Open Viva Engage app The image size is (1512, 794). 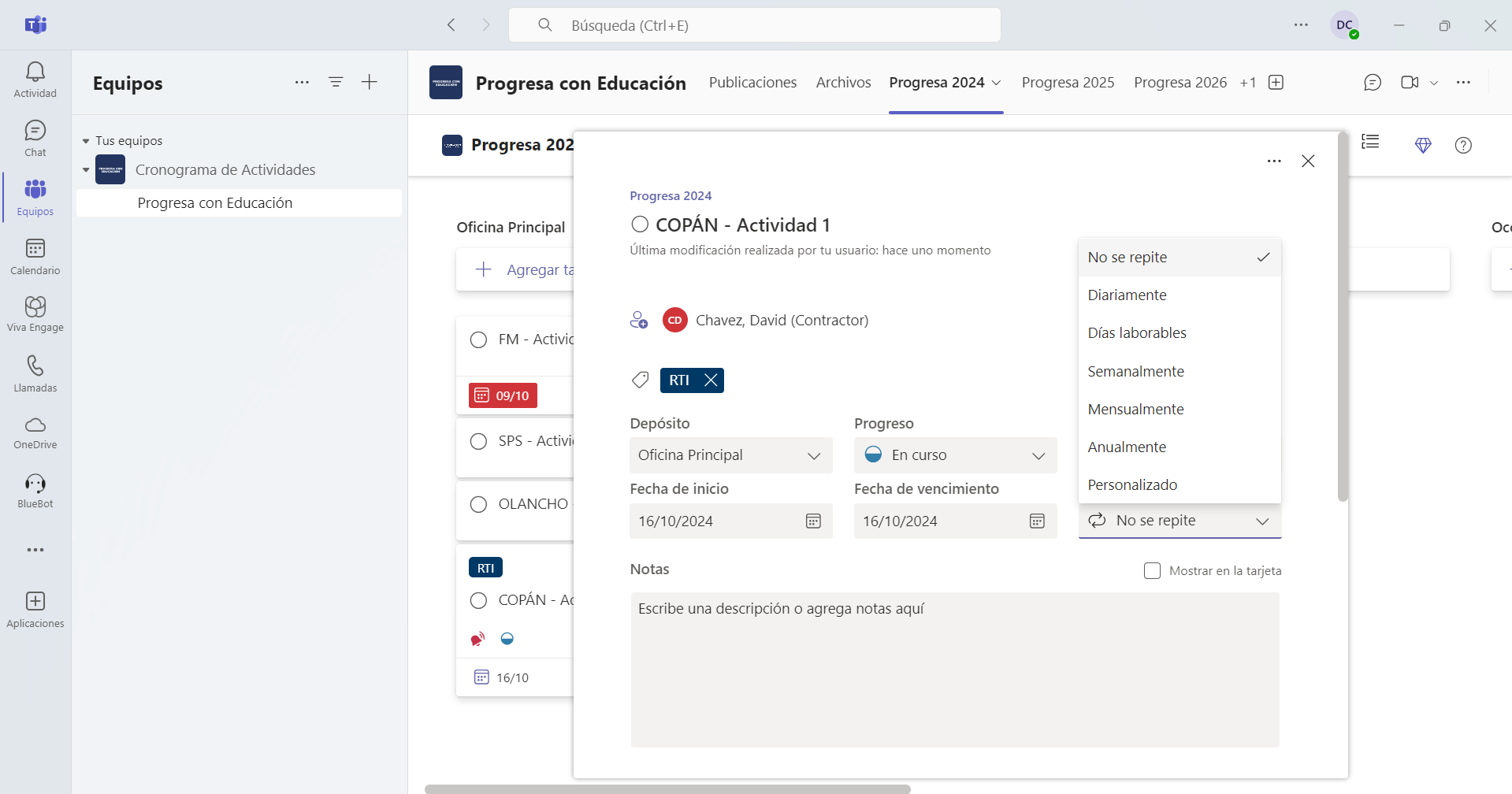[x=35, y=314]
